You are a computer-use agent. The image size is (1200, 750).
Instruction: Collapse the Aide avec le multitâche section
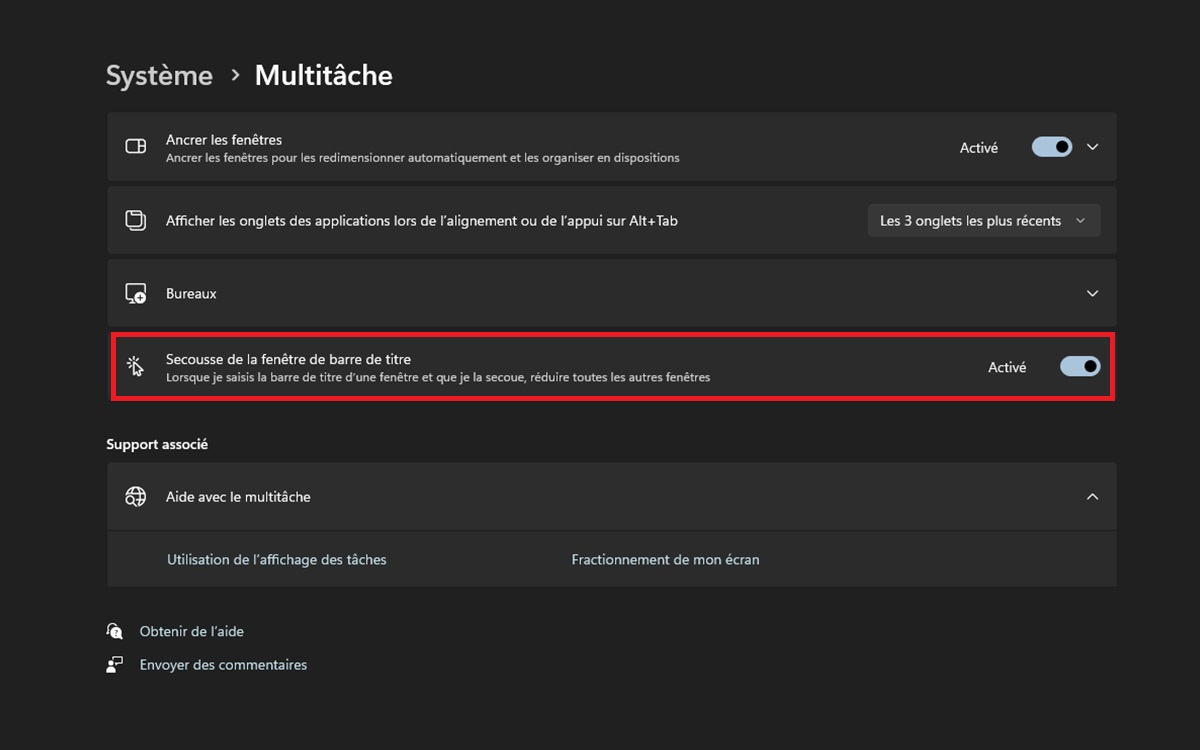(1092, 497)
